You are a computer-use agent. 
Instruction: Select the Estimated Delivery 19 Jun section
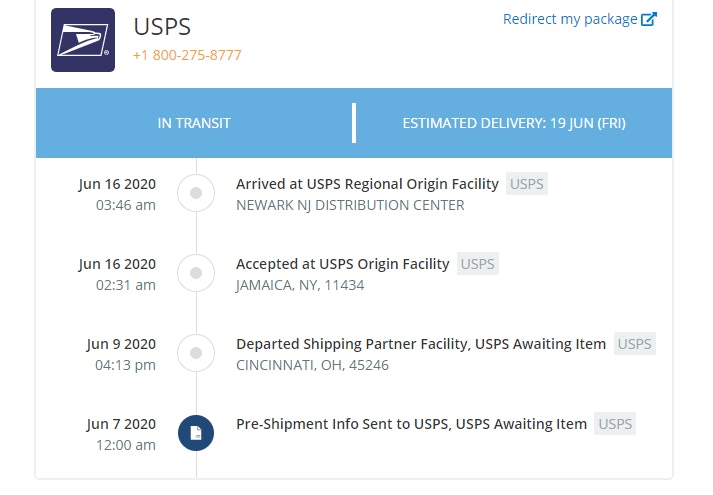tap(513, 123)
